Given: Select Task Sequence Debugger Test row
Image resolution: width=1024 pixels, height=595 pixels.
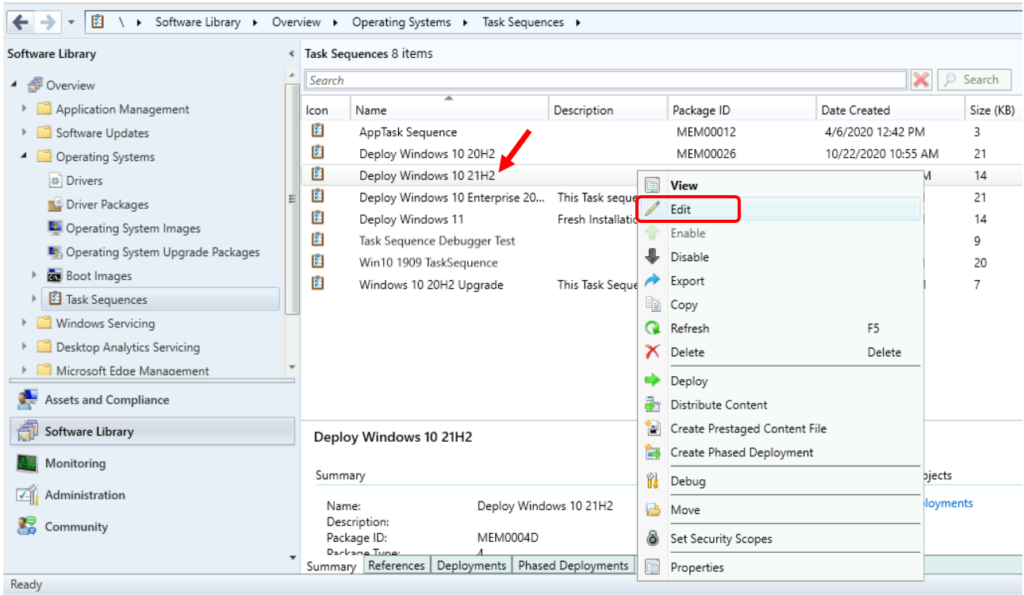Looking at the screenshot, I should [x=436, y=241].
